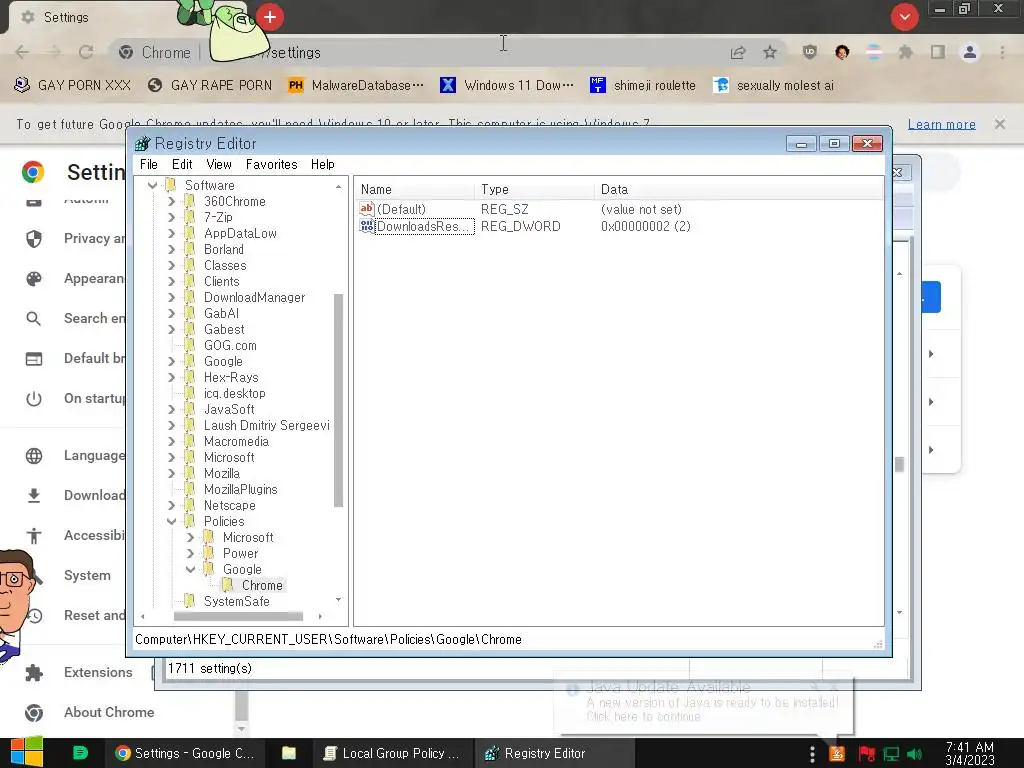
Task: Click the network tray icon
Action: tap(891, 754)
